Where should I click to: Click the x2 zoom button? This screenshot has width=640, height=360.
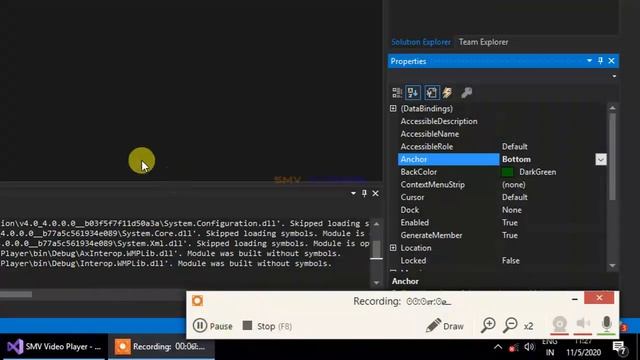click(x=528, y=326)
